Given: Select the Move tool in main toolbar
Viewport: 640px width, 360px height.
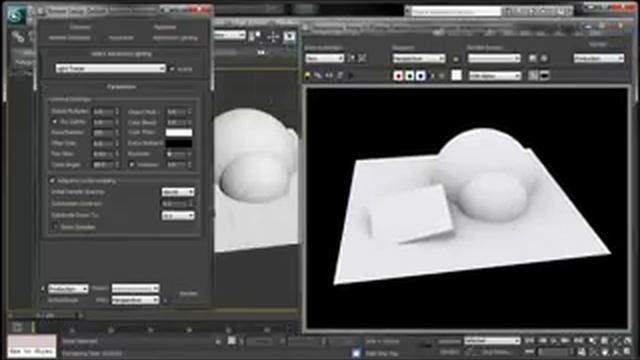Looking at the screenshot, I should [x=273, y=37].
